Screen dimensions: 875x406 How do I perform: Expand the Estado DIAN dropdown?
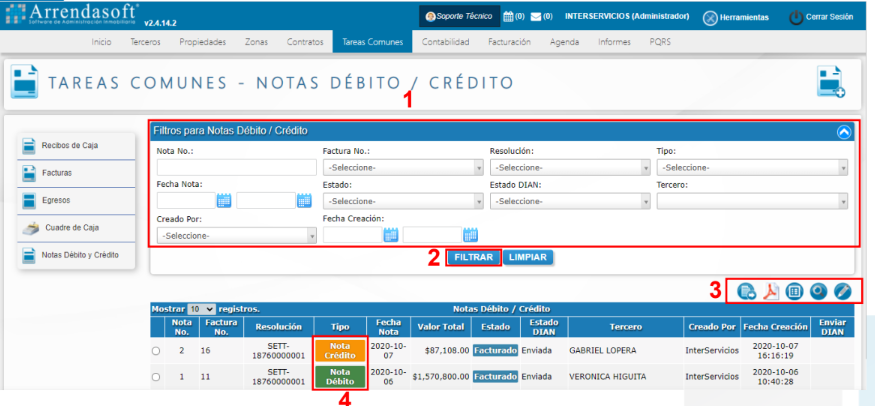[x=569, y=201]
